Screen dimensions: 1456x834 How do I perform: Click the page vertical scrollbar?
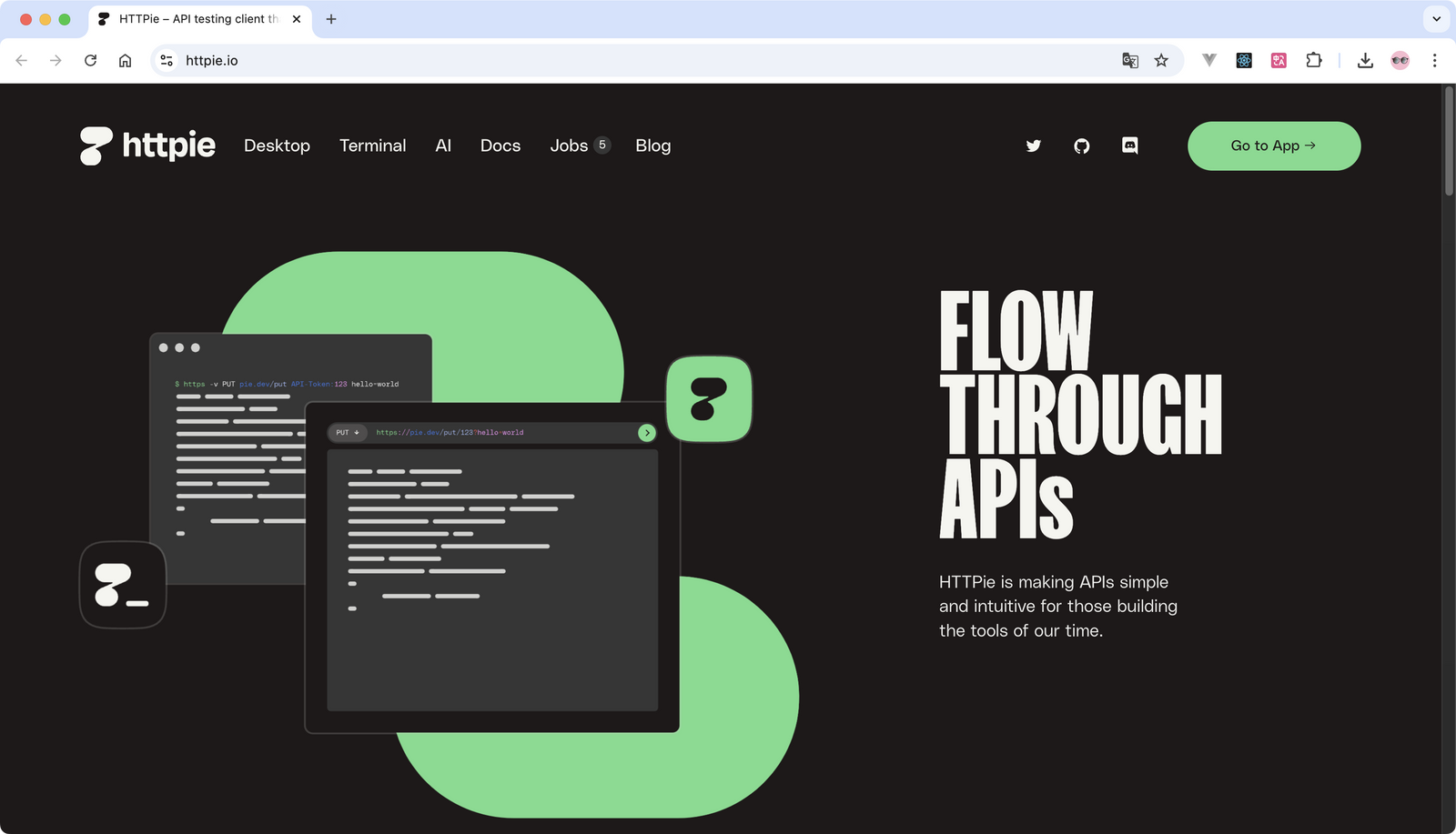1449,141
